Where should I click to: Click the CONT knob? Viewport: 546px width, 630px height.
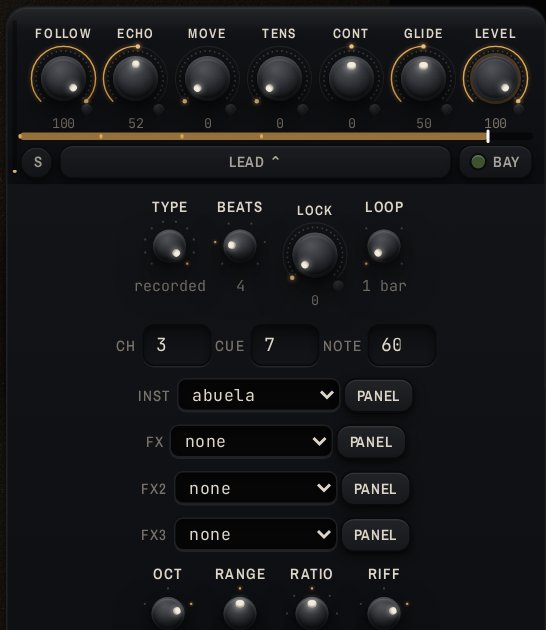click(352, 78)
